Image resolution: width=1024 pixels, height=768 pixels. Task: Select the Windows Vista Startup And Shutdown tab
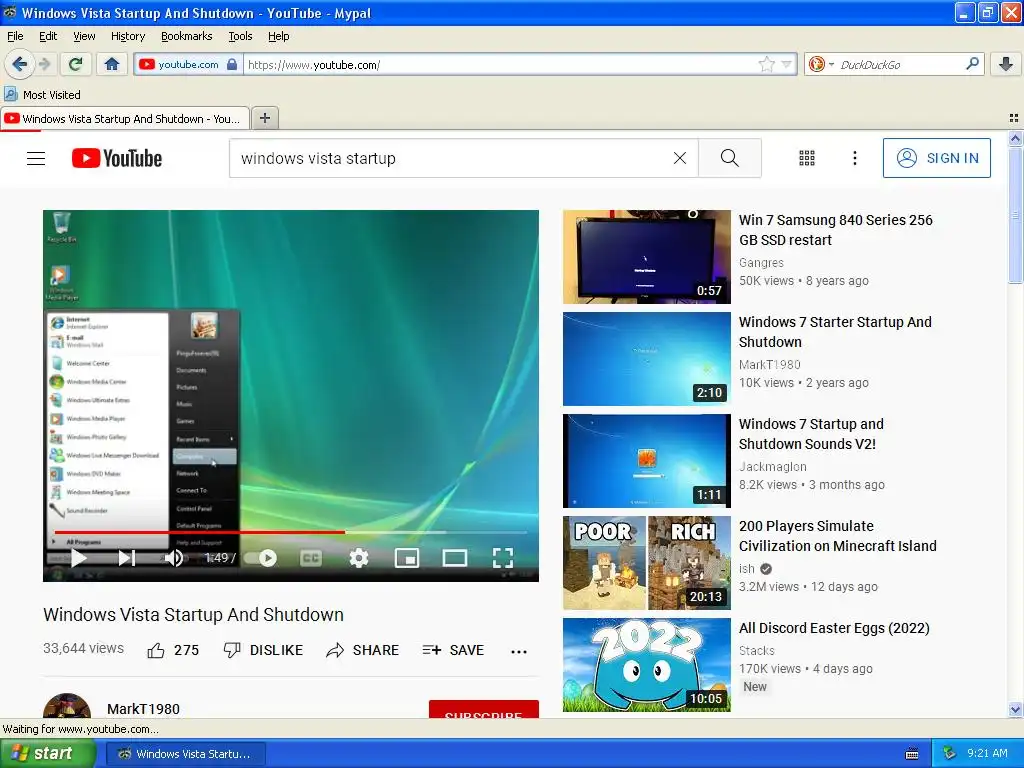[x=125, y=119]
